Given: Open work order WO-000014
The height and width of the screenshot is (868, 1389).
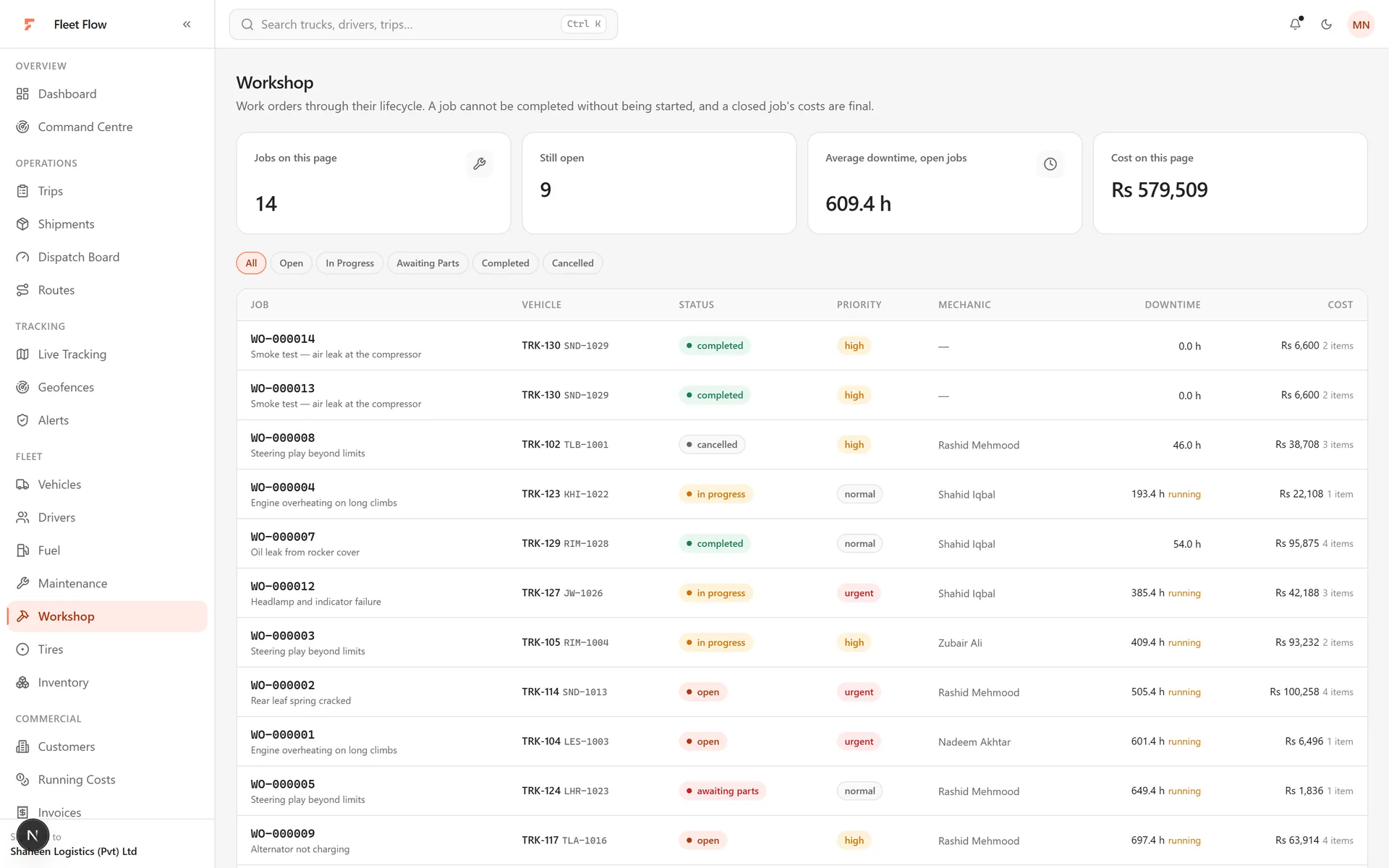Looking at the screenshot, I should (x=283, y=339).
